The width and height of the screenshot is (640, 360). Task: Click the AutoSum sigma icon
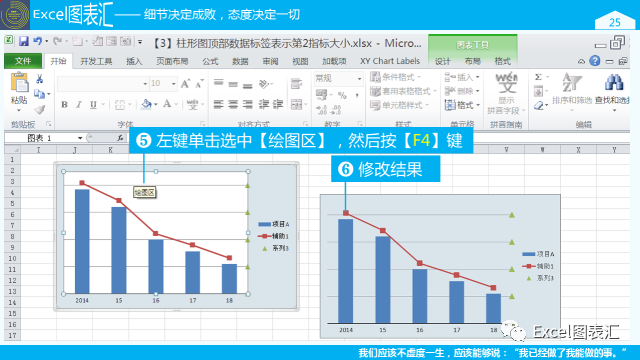pos(538,77)
